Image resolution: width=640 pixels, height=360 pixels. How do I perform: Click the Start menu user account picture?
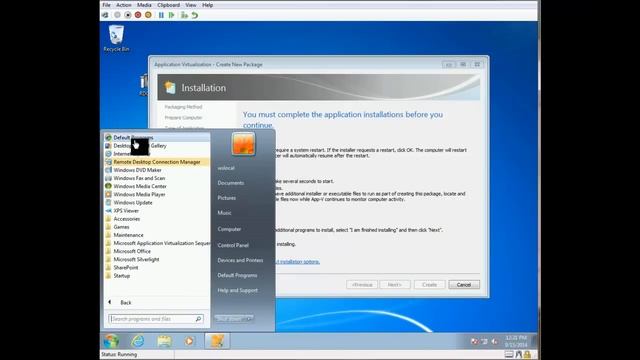pyautogui.click(x=243, y=144)
